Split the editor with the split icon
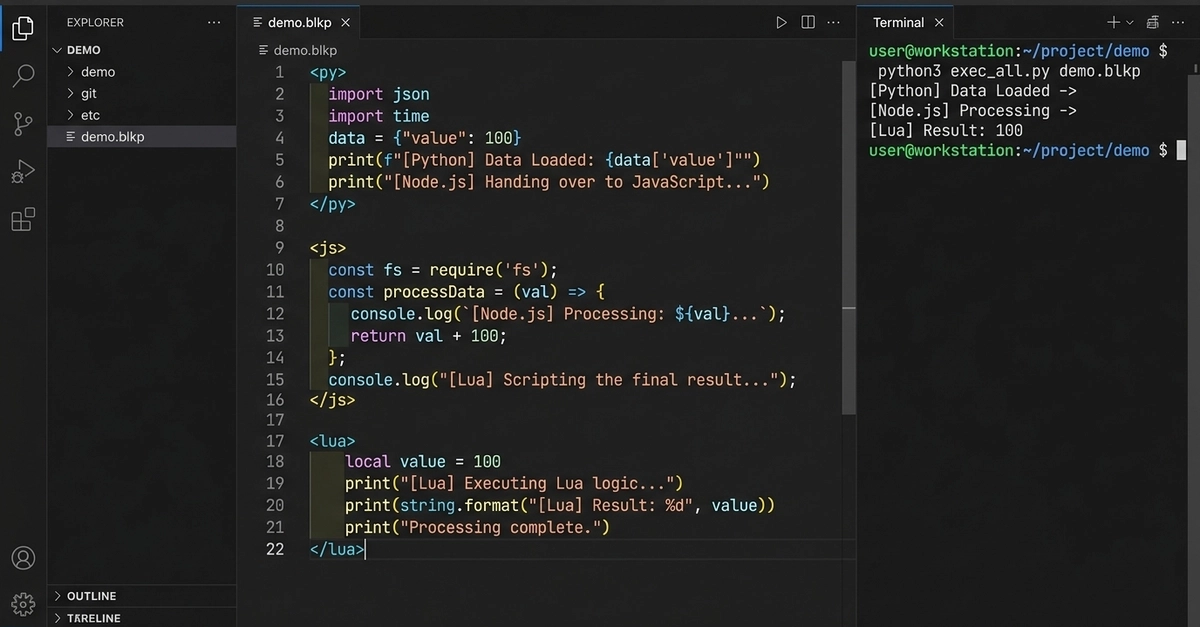This screenshot has width=1200, height=627. click(808, 22)
